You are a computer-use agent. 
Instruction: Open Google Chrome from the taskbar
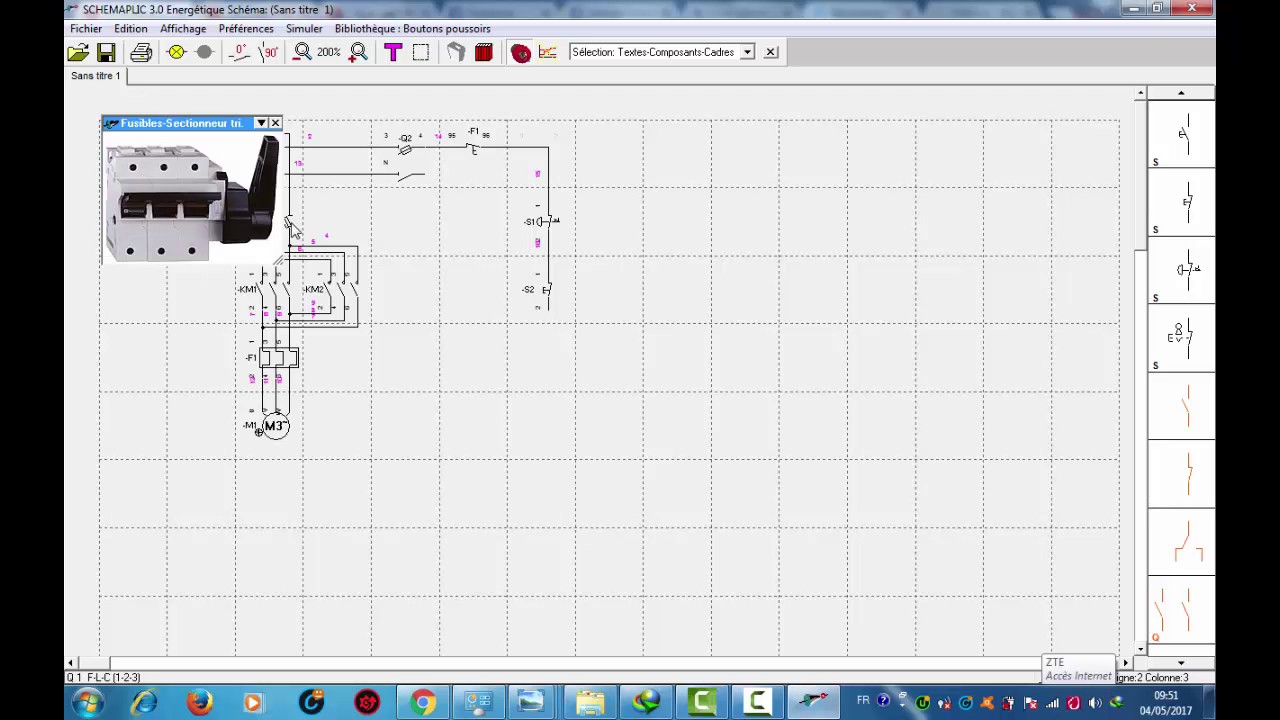coord(423,703)
